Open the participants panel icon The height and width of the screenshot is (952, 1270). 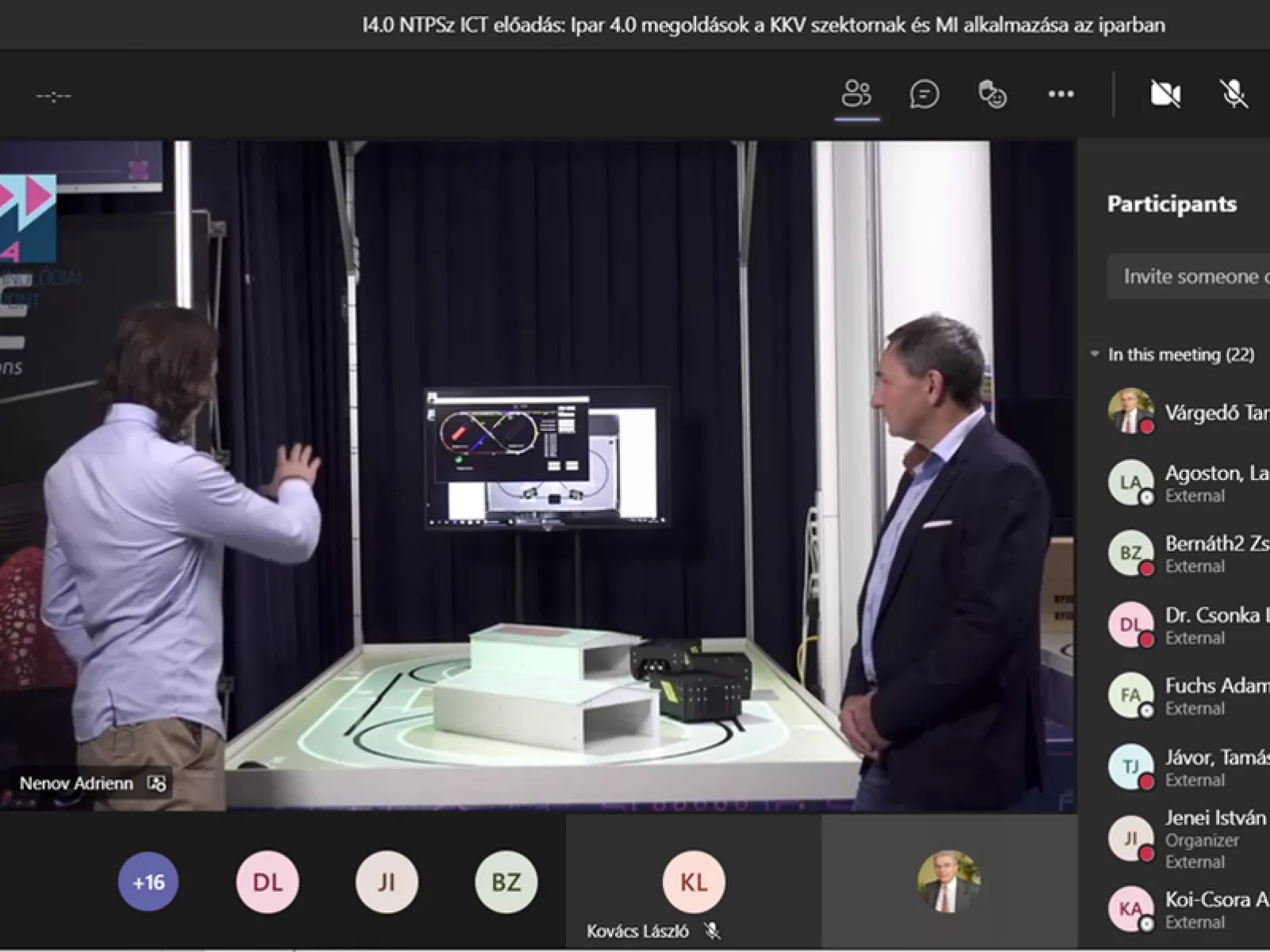pos(856,94)
